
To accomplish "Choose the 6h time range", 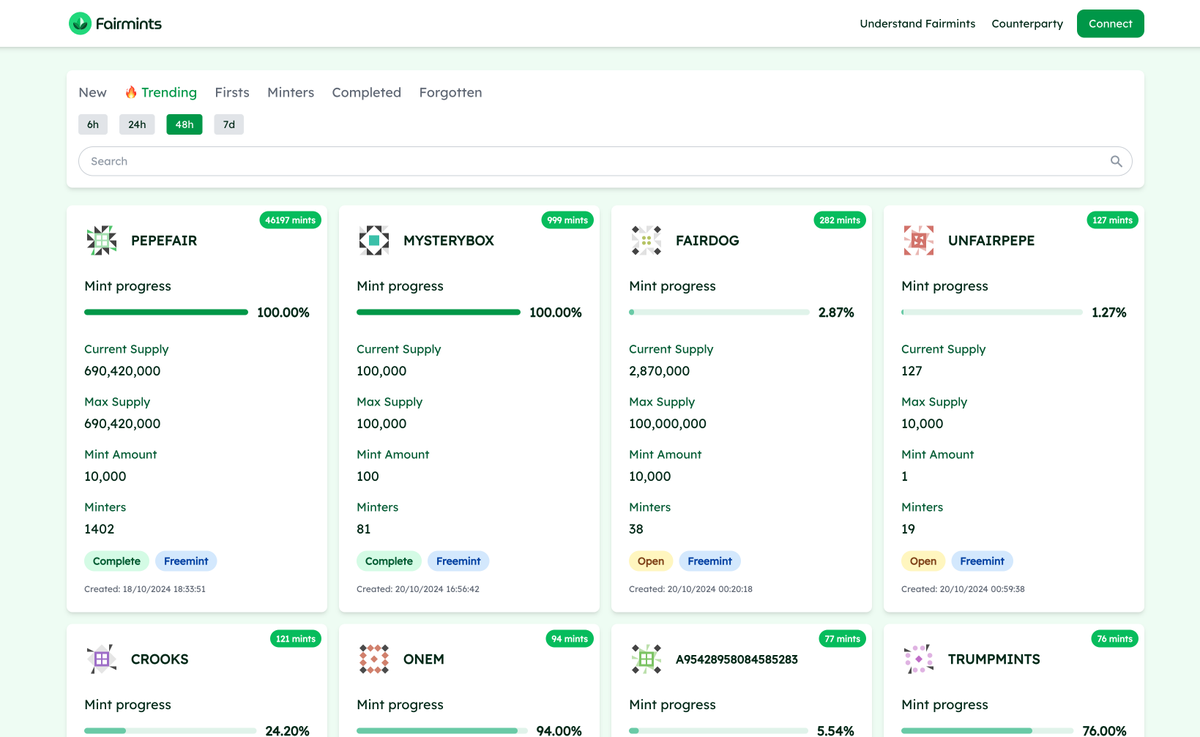I will pyautogui.click(x=93, y=125).
